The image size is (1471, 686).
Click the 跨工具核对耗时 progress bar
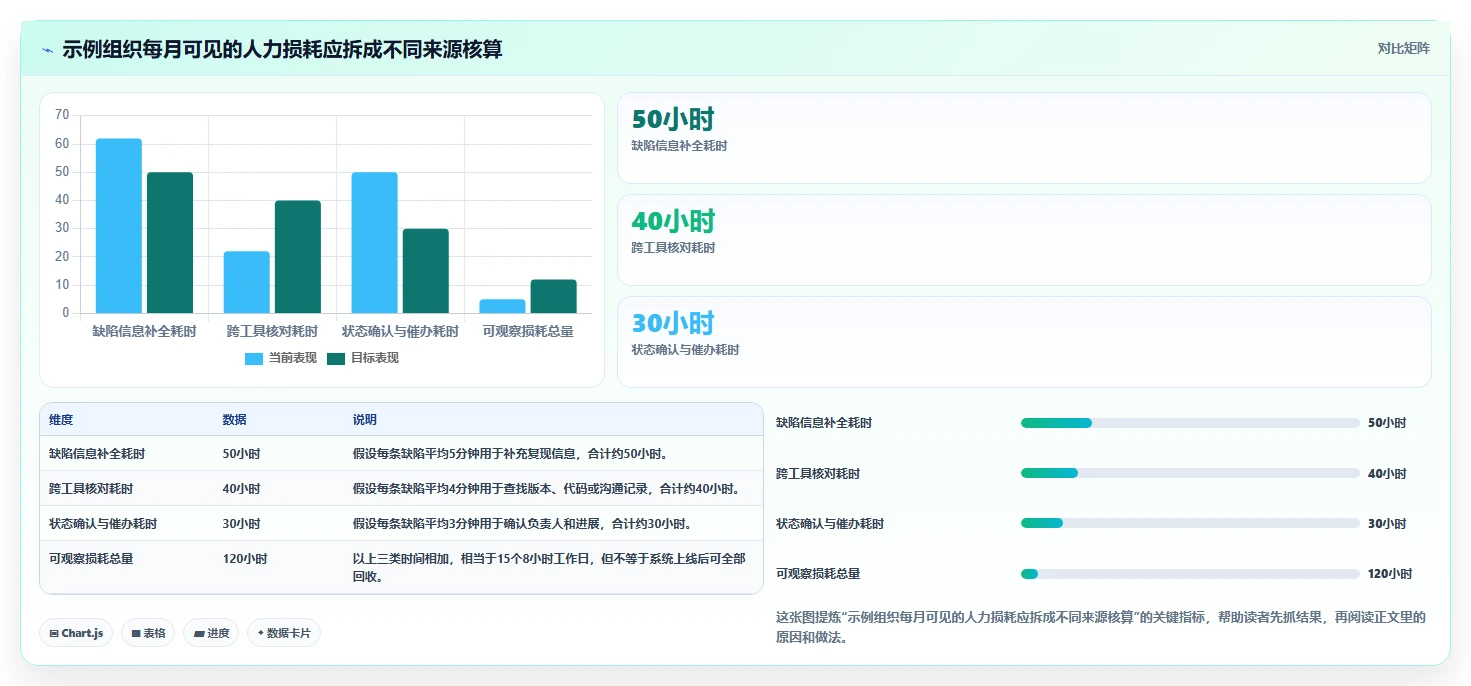point(1190,473)
